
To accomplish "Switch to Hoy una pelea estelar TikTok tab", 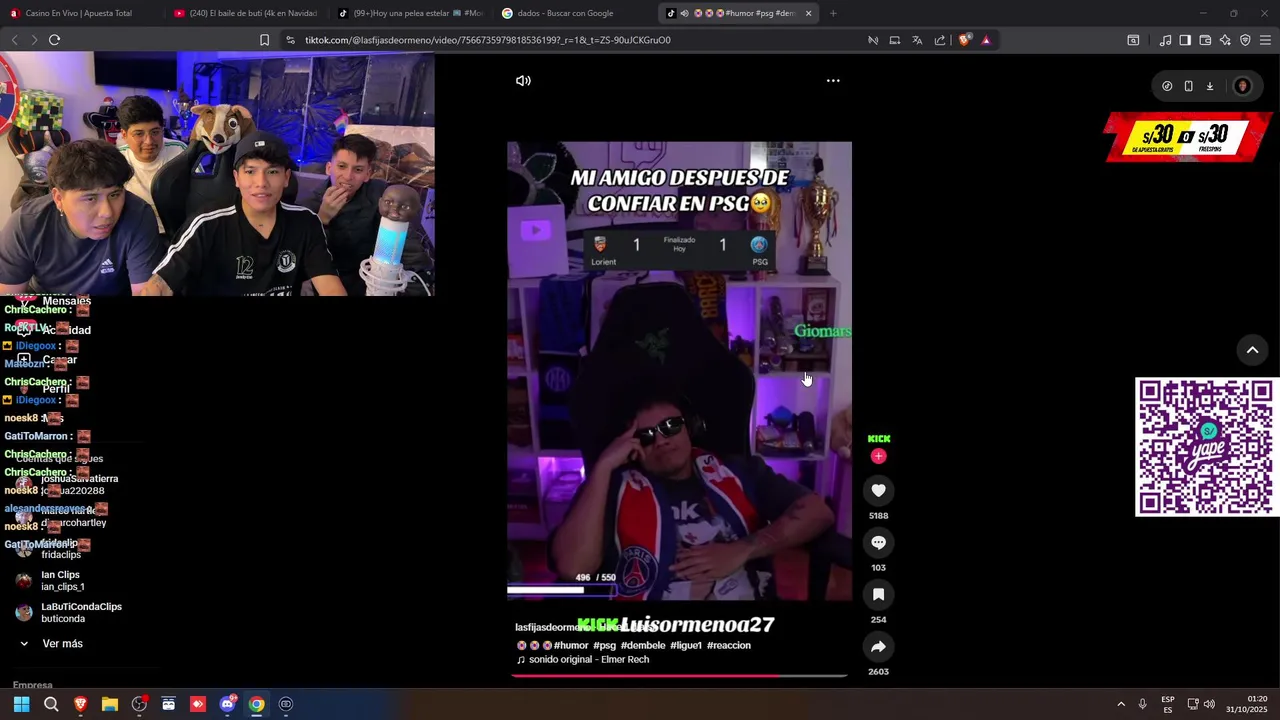I will click(410, 13).
